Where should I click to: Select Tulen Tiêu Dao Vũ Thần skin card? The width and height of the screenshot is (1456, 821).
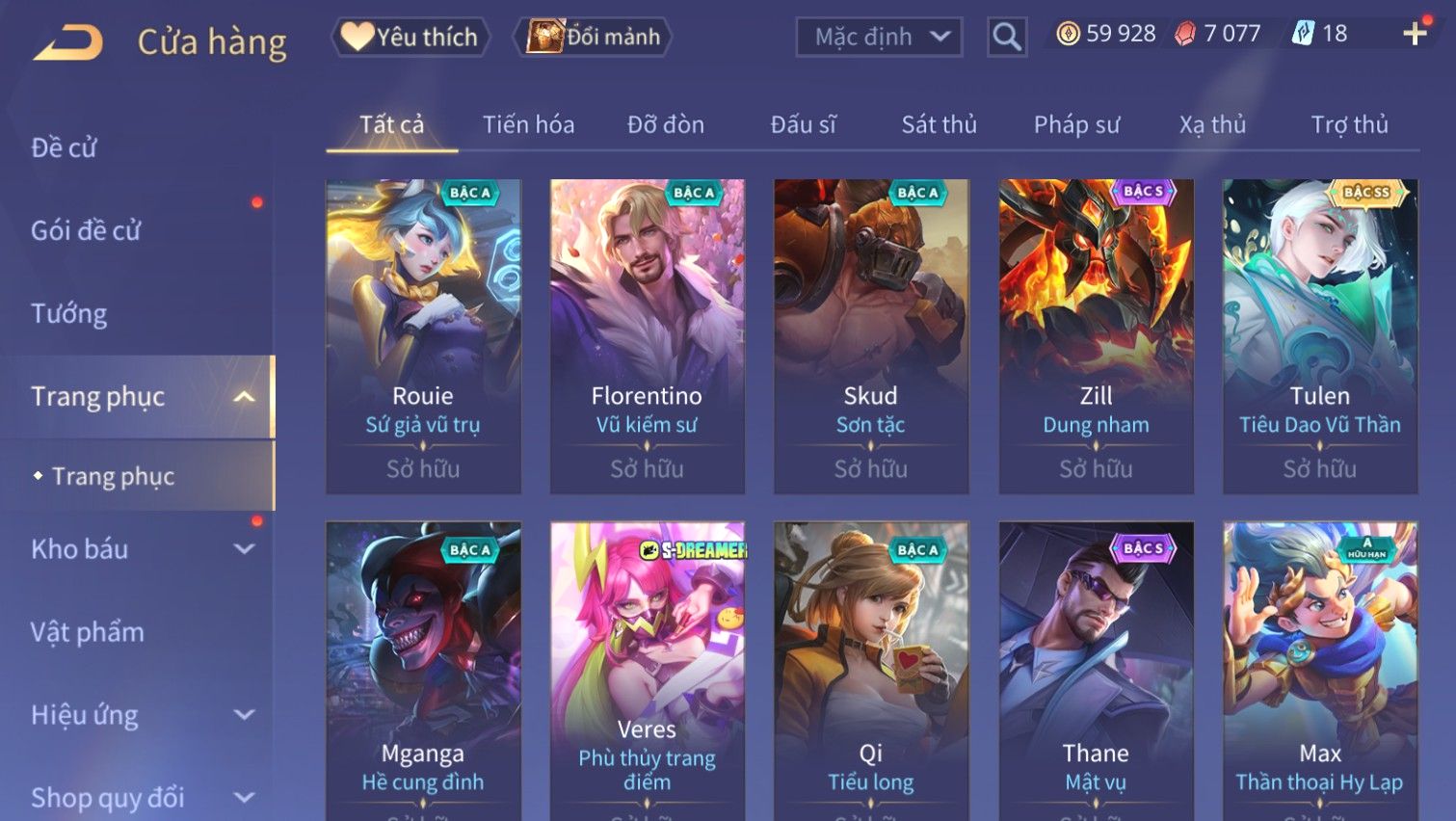[1320, 336]
